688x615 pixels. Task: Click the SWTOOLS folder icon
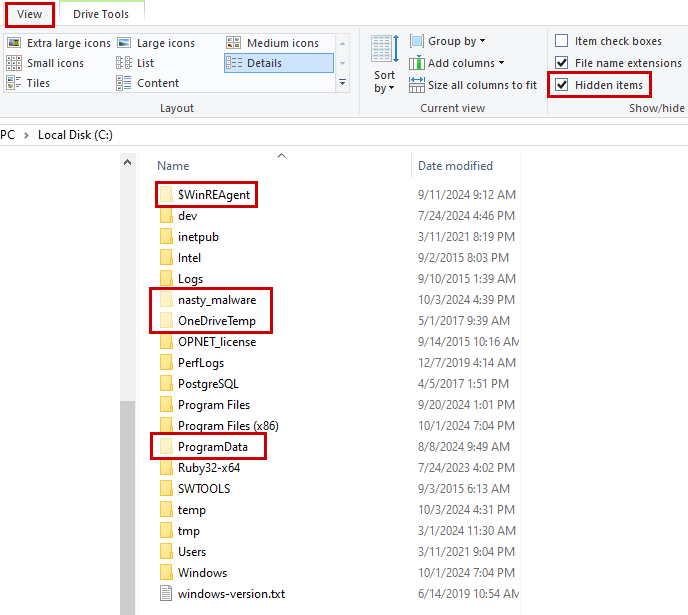click(166, 489)
